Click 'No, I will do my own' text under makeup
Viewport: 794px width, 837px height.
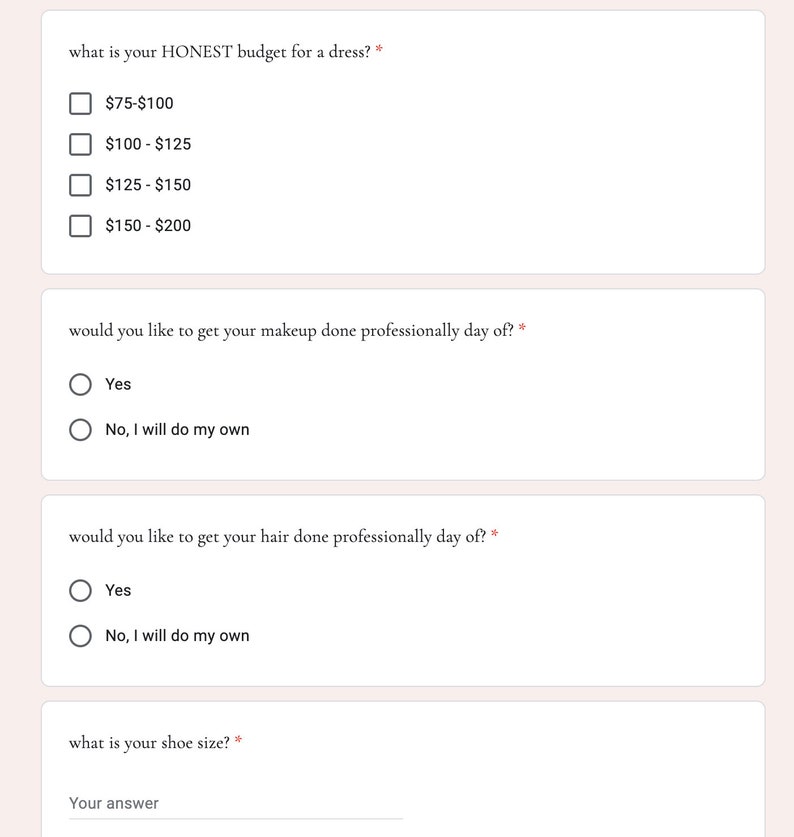click(177, 430)
